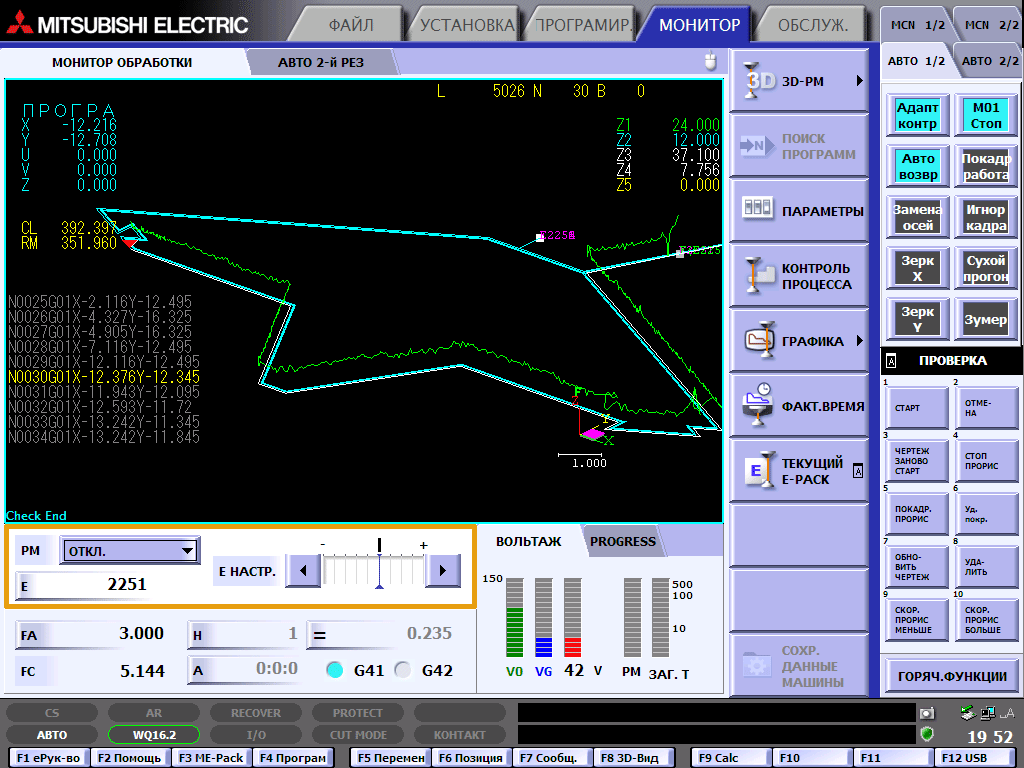Disable the M01 Стоп toggle
This screenshot has height=768, width=1024.
(x=985, y=115)
